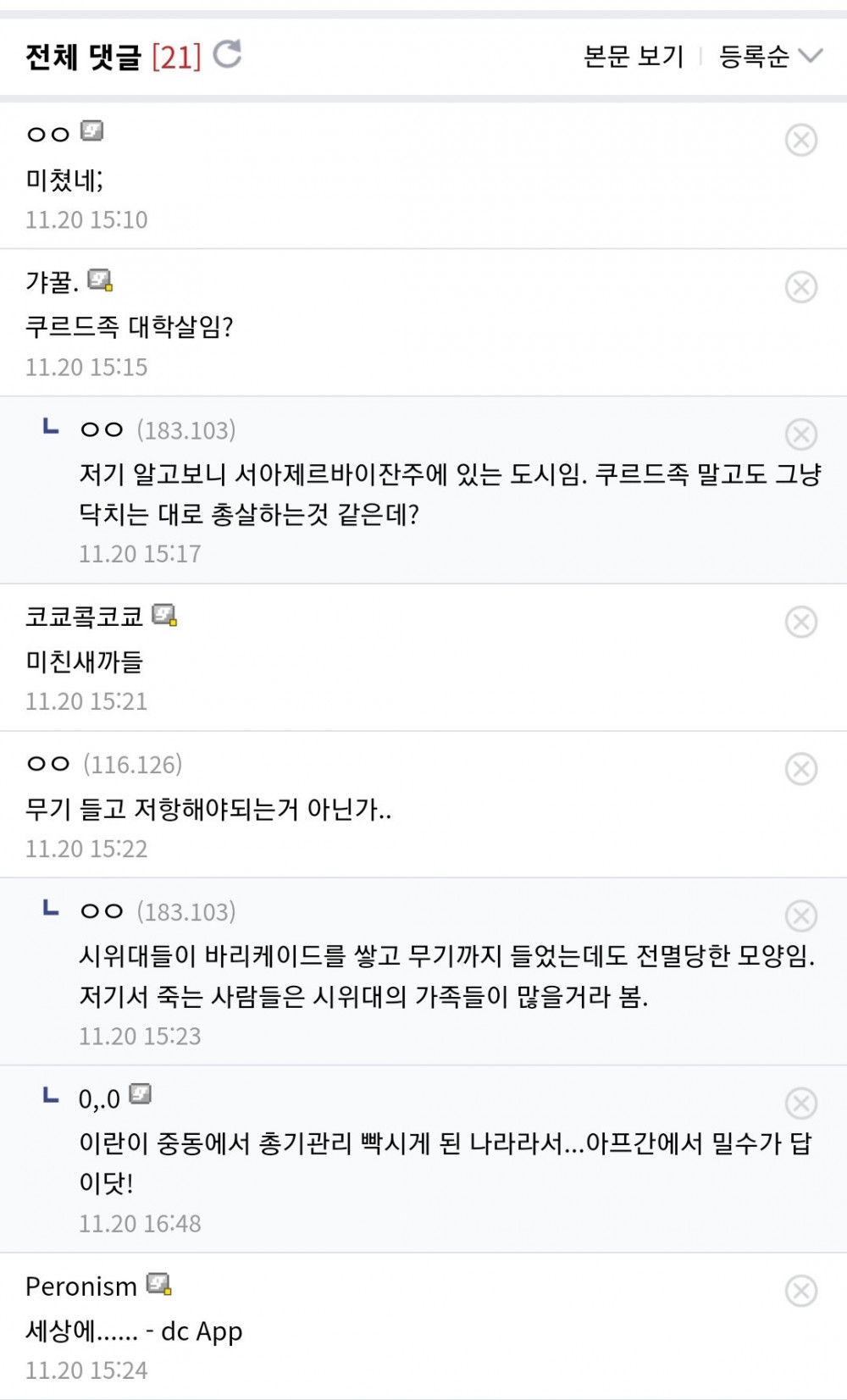Refresh the comment list
This screenshot has height=1400, width=847.
(227, 54)
